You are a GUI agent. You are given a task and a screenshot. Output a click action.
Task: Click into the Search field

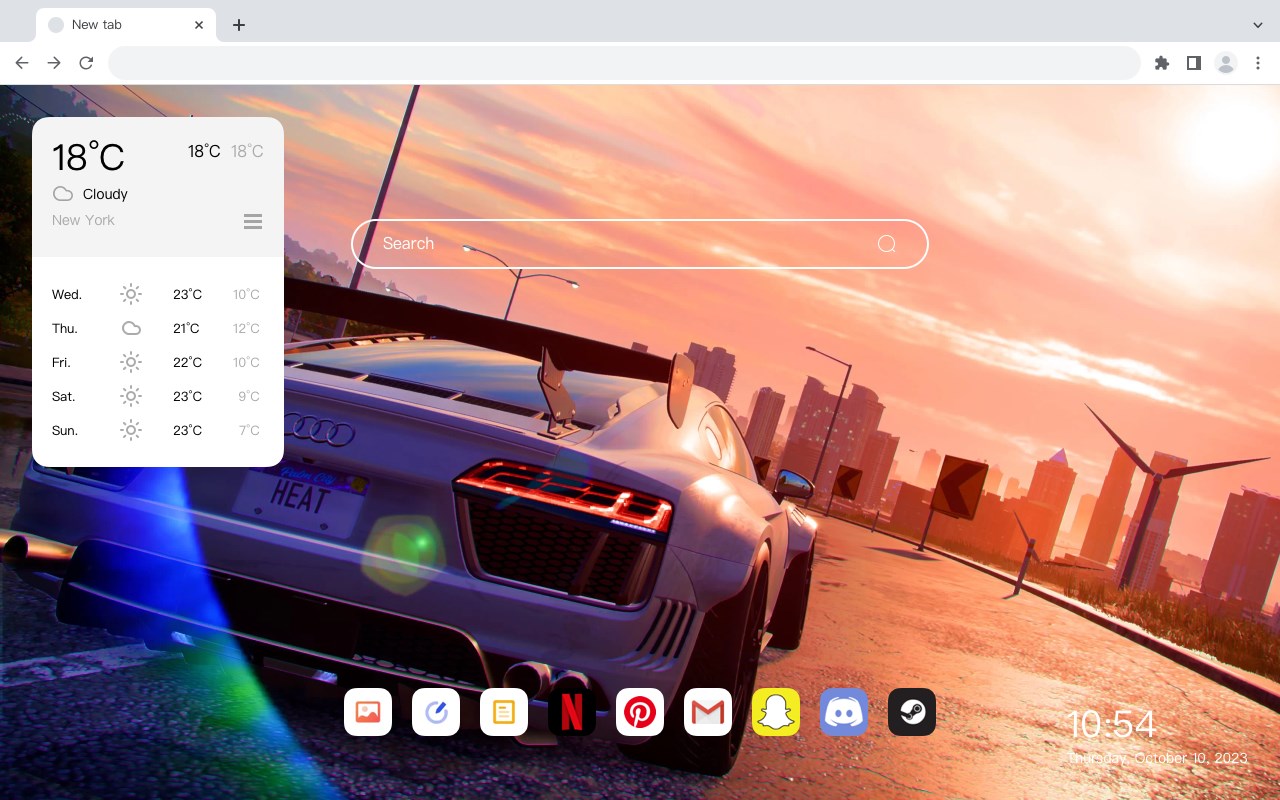pyautogui.click(x=640, y=244)
